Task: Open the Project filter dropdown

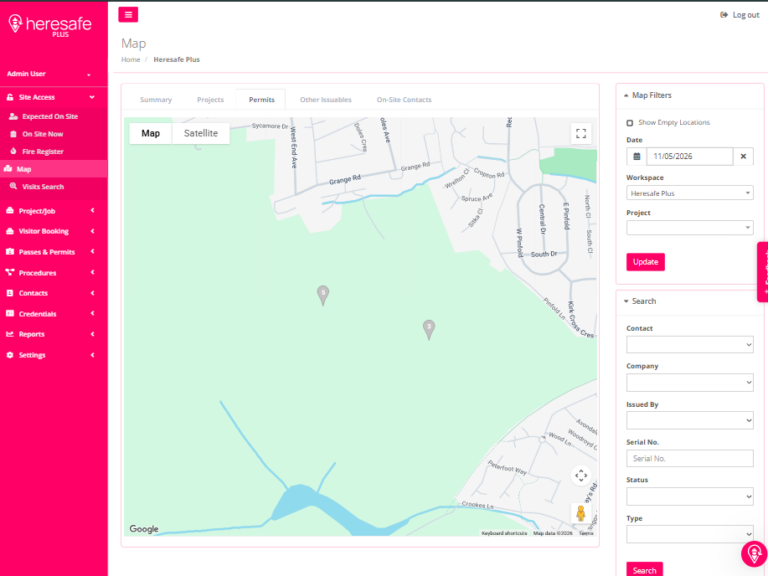Action: point(690,228)
